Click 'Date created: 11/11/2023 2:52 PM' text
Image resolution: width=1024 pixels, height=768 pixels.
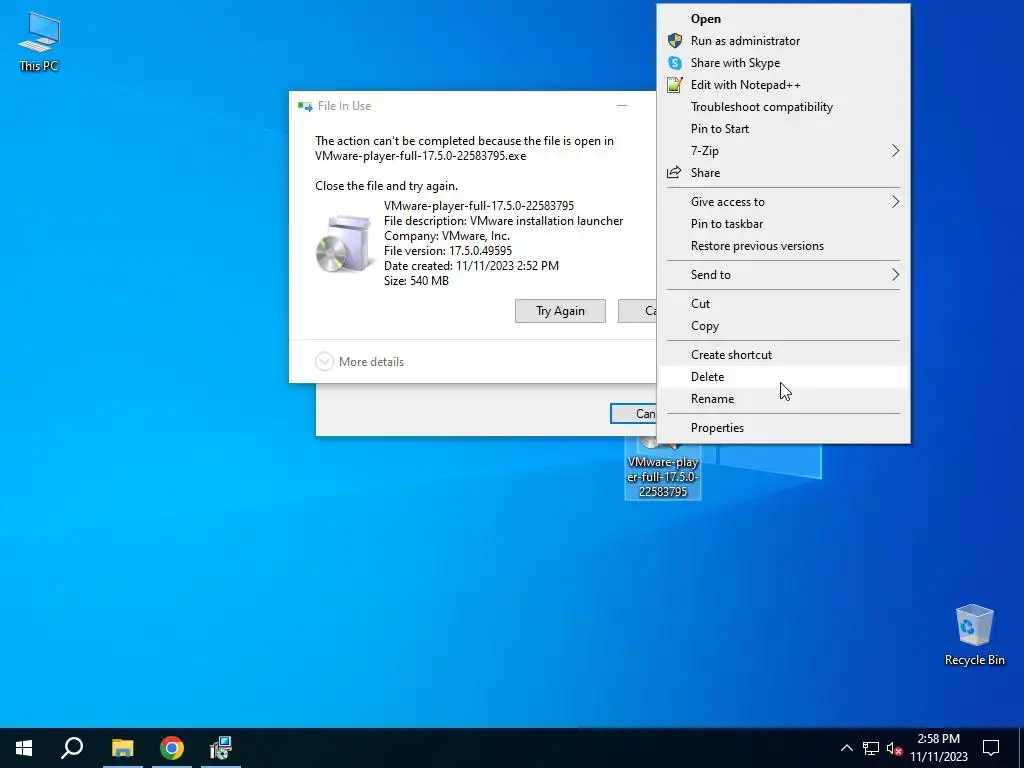tap(471, 266)
